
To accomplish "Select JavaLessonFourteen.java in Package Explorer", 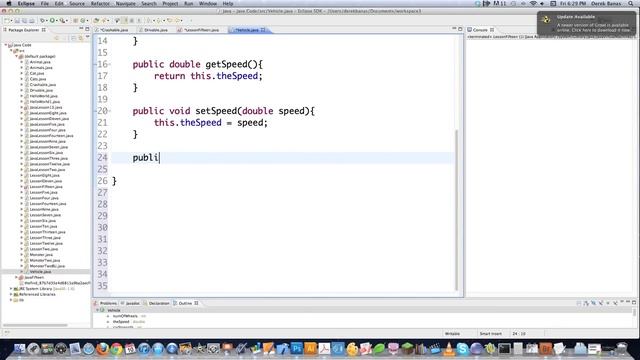I will (x=51, y=136).
